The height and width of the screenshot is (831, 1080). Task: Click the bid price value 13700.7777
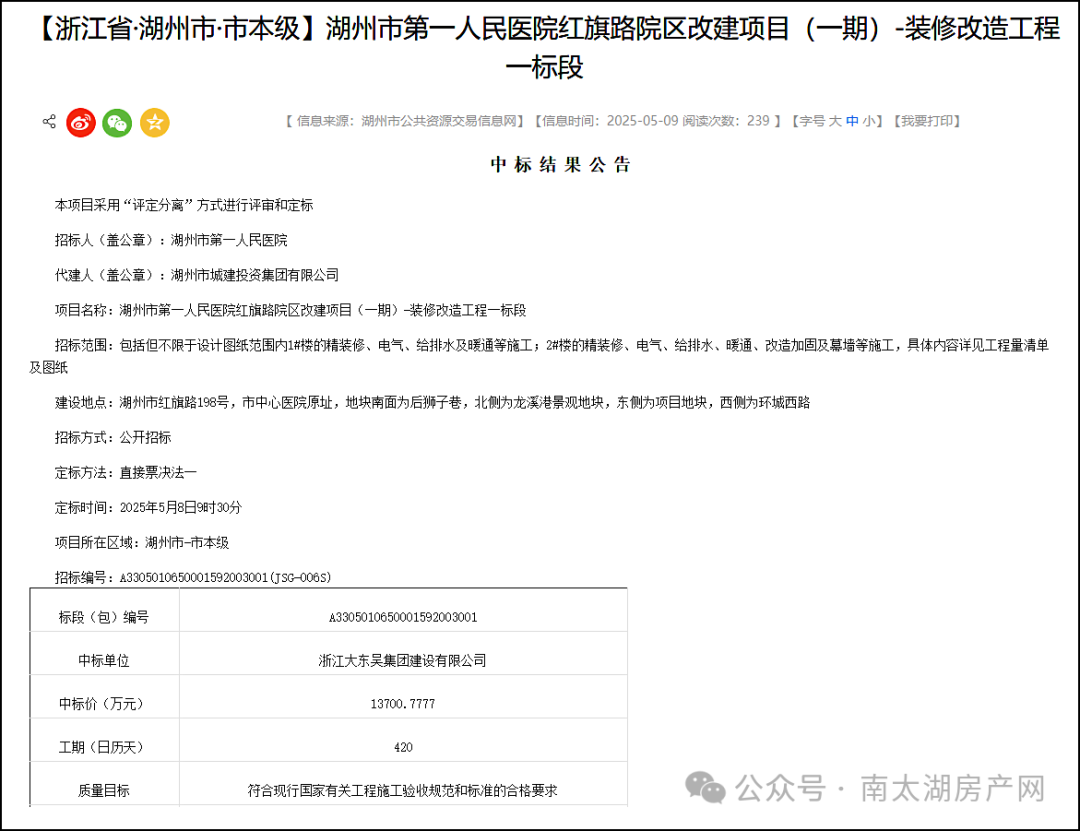click(x=402, y=704)
